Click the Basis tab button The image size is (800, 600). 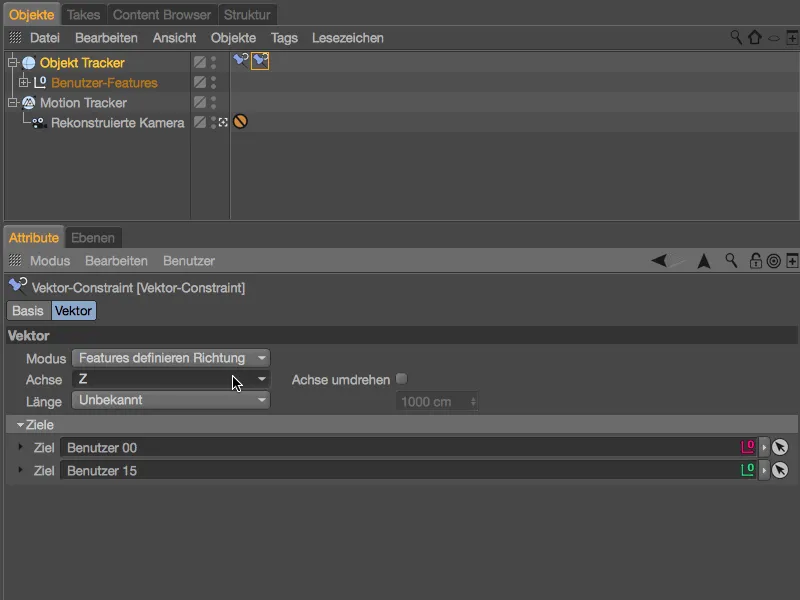point(28,311)
